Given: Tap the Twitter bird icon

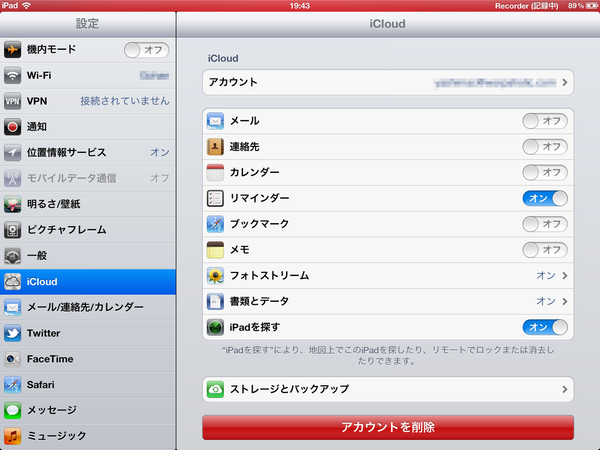Looking at the screenshot, I should pos(12,333).
